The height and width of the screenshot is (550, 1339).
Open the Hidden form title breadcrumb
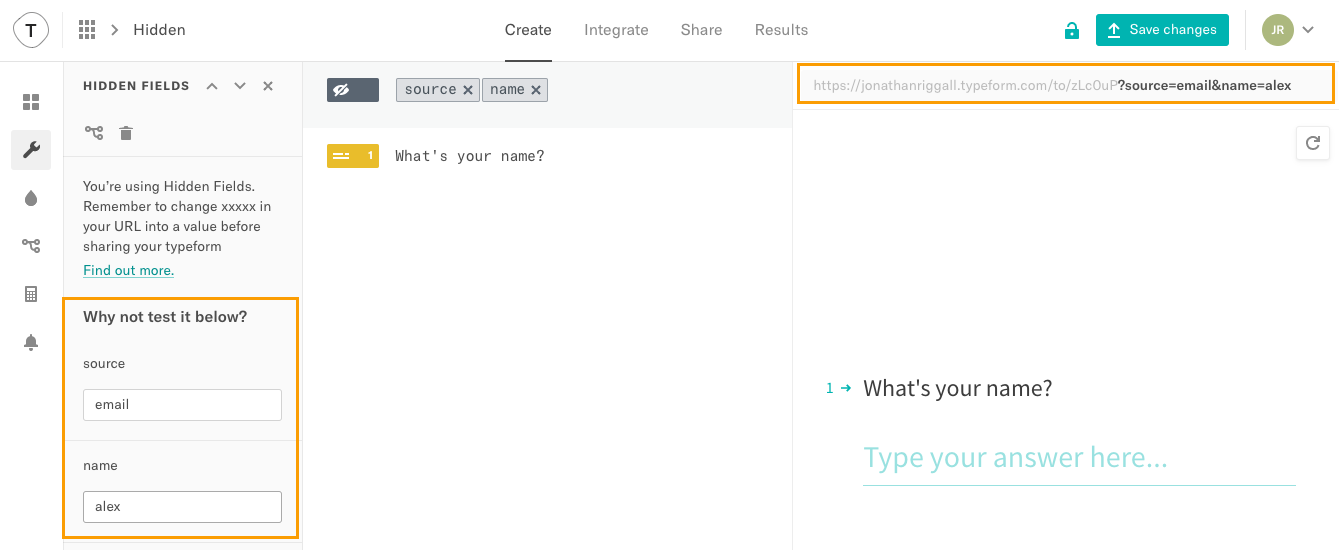(x=159, y=30)
